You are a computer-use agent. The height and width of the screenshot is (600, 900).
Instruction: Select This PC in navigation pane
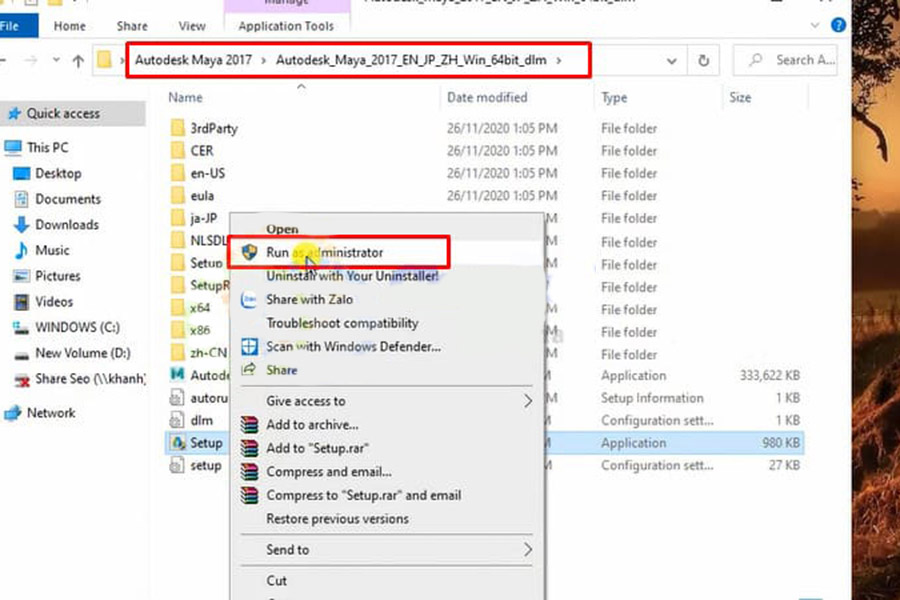47,148
